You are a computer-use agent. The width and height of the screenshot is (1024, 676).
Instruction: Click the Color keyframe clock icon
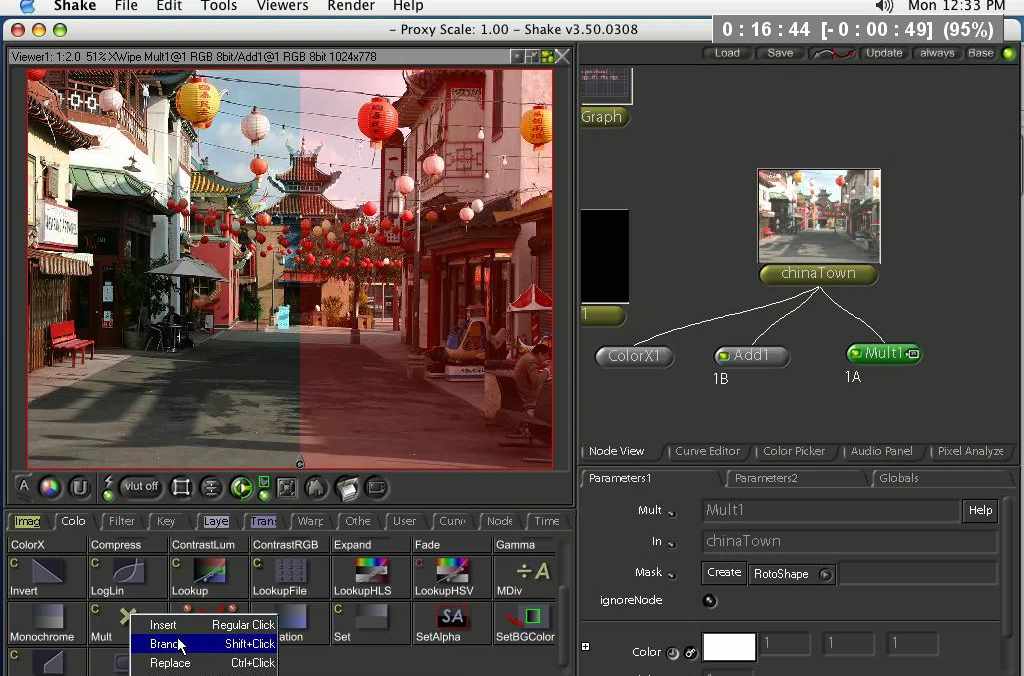tap(673, 652)
